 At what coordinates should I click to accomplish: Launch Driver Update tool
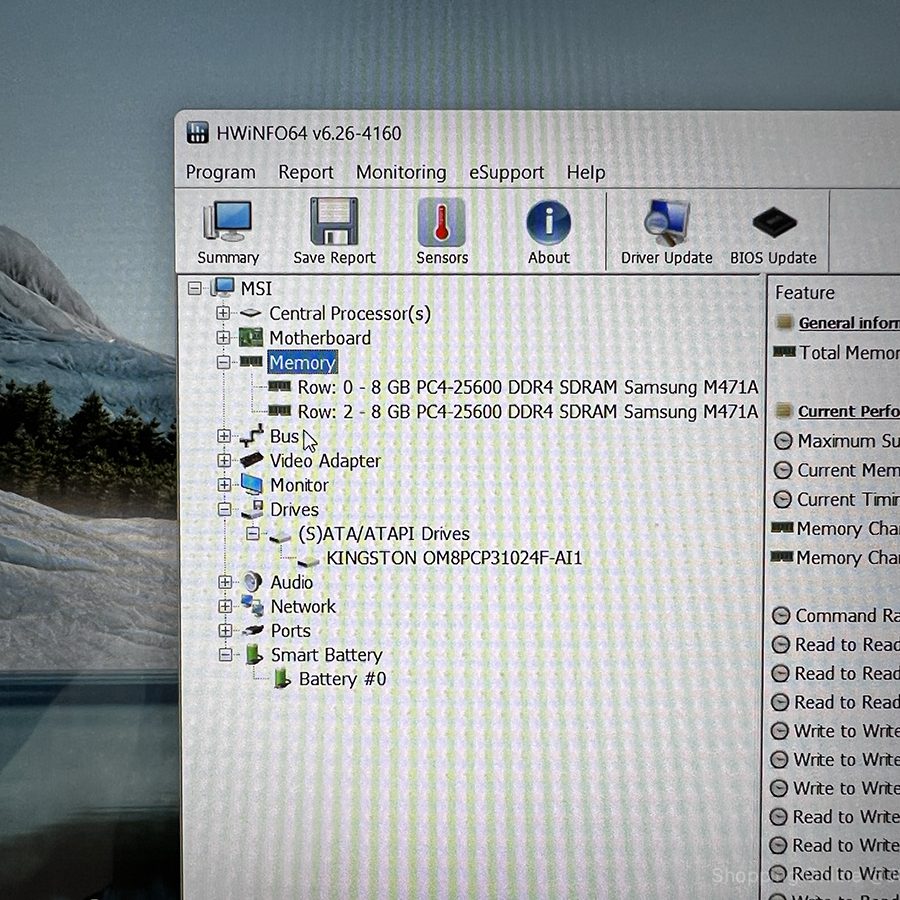coord(666,232)
